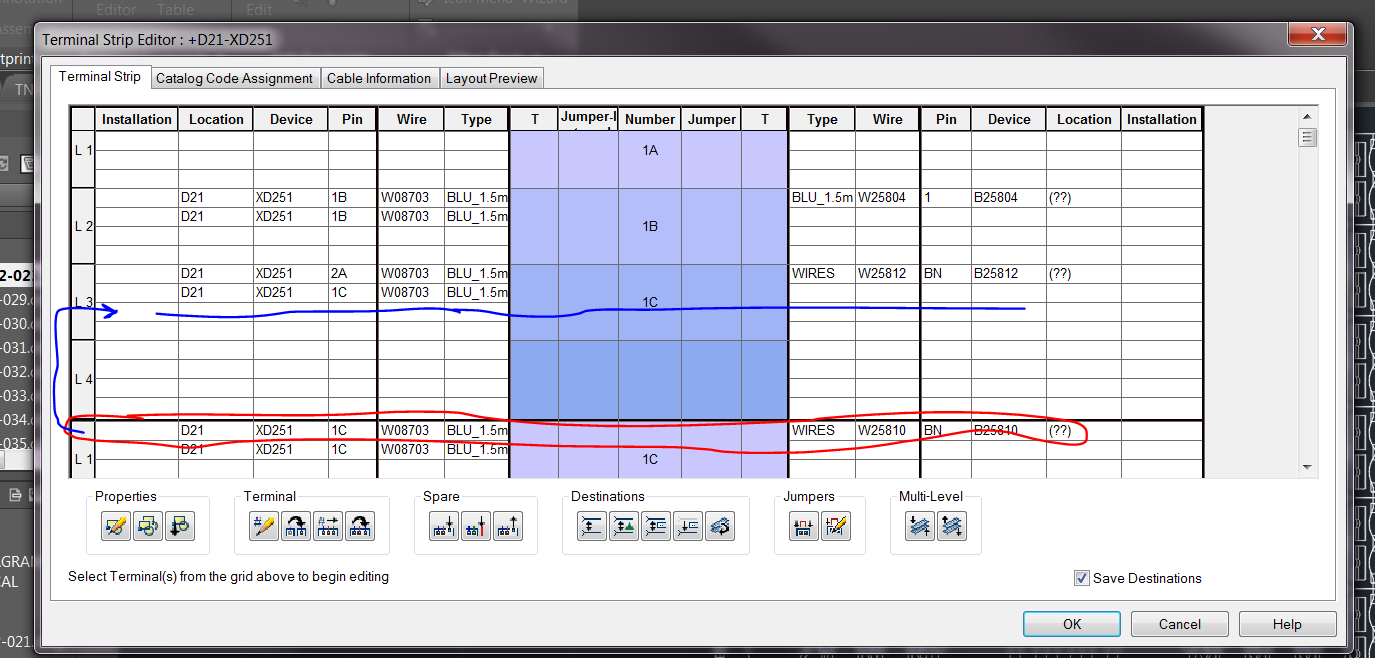
Task: Click the Paste terminal properties icon
Action: 180,525
